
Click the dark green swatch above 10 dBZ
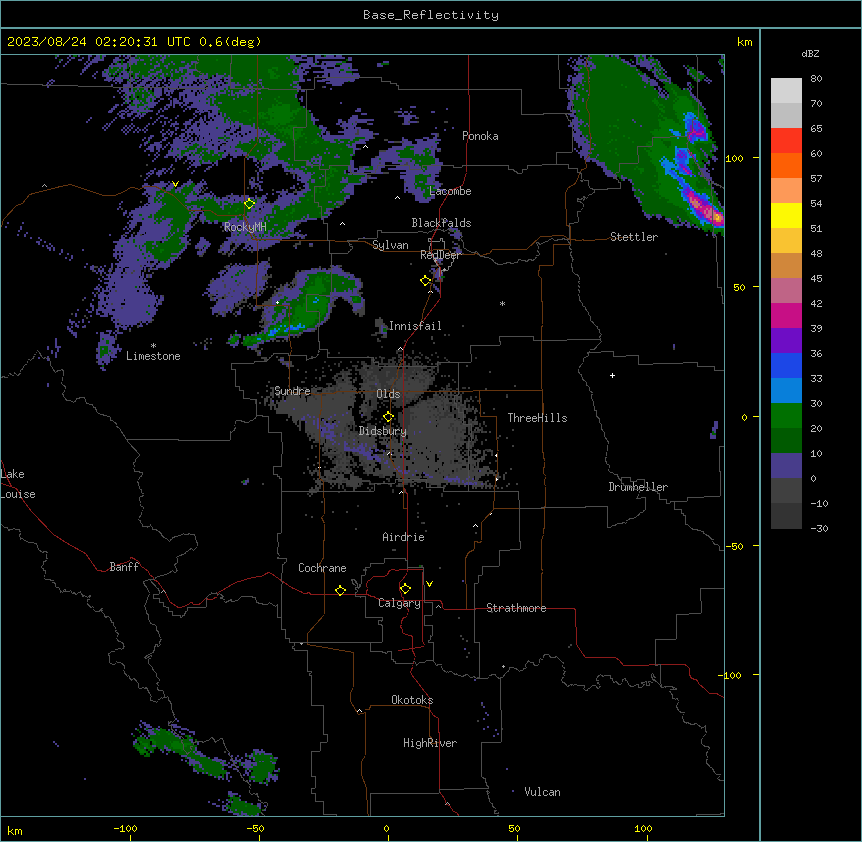786,441
